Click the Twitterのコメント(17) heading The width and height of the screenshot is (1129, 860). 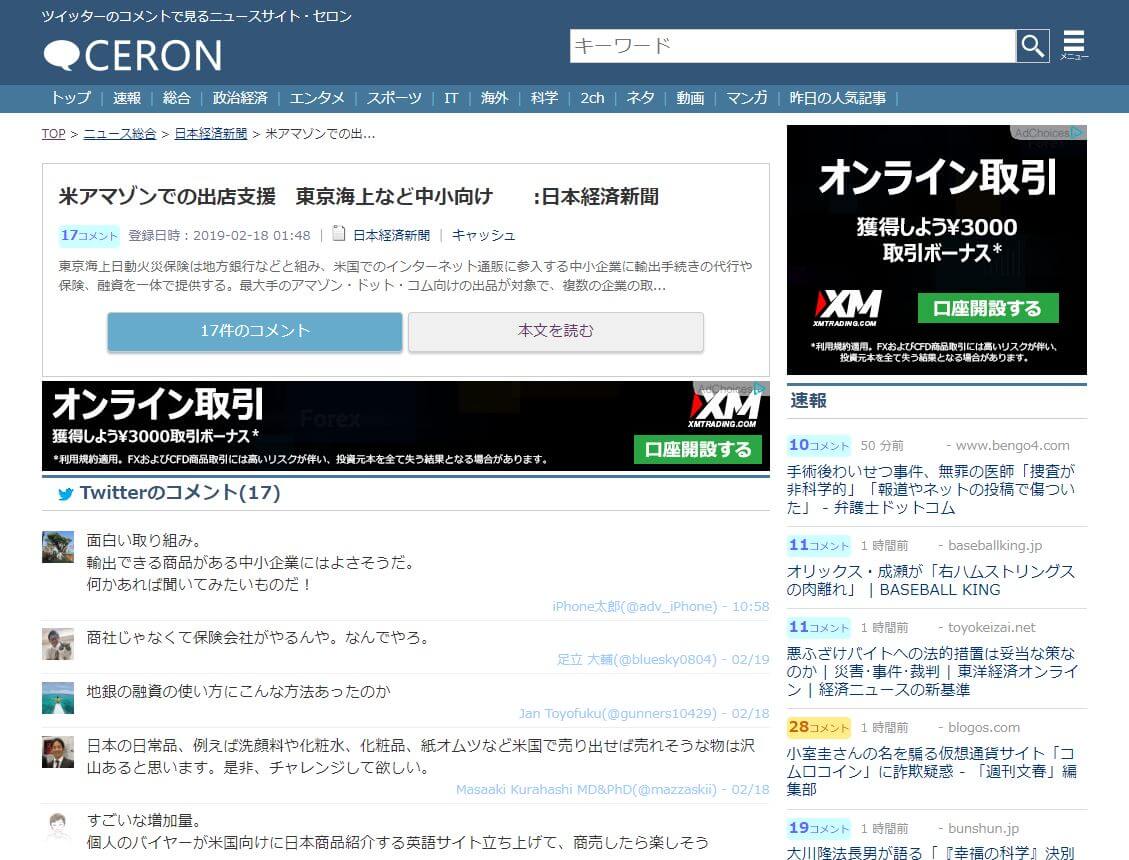pyautogui.click(x=180, y=493)
